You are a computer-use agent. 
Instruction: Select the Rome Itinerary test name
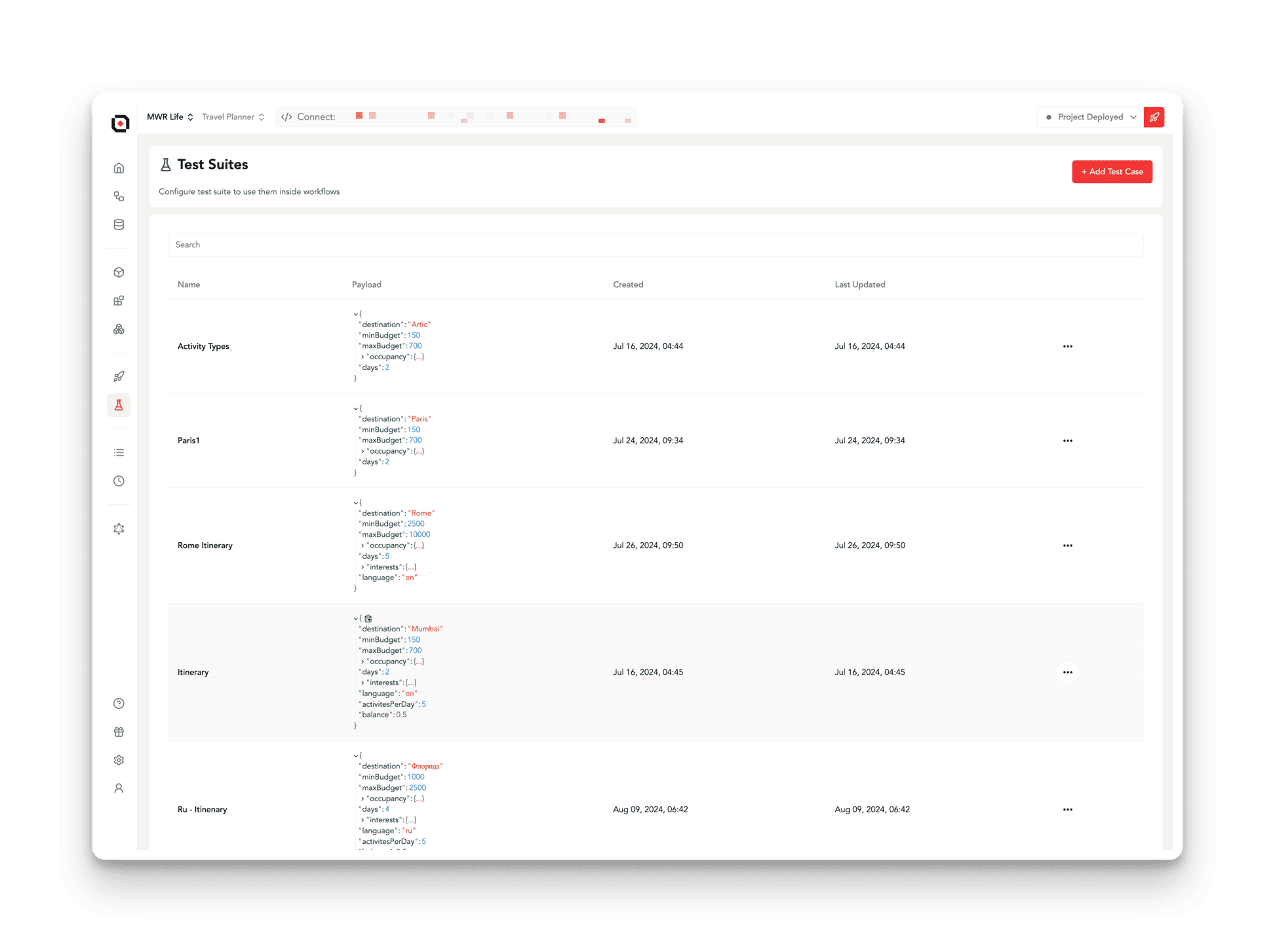pos(205,545)
